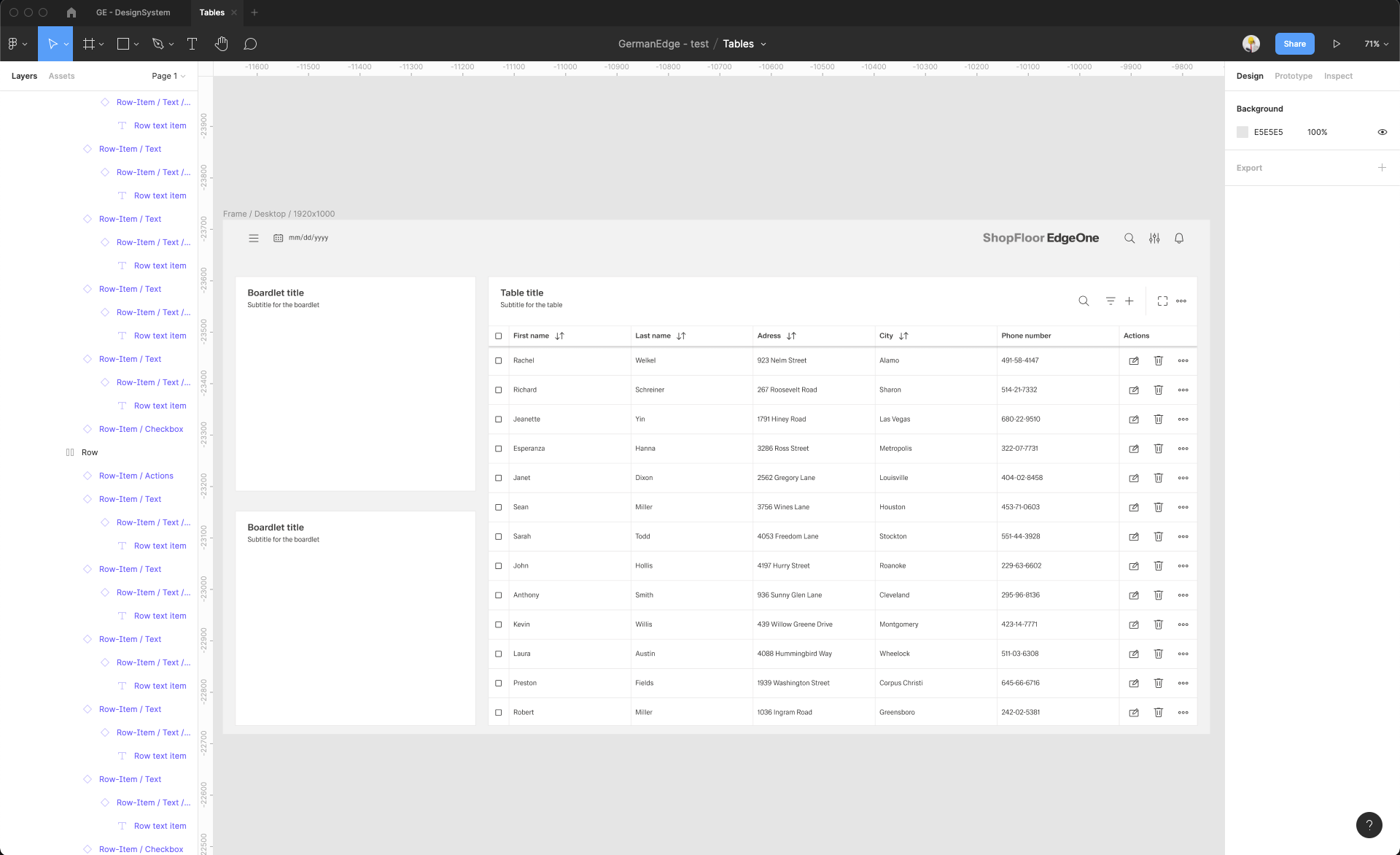Click the blue Share button
The image size is (1400, 855).
[x=1294, y=44]
